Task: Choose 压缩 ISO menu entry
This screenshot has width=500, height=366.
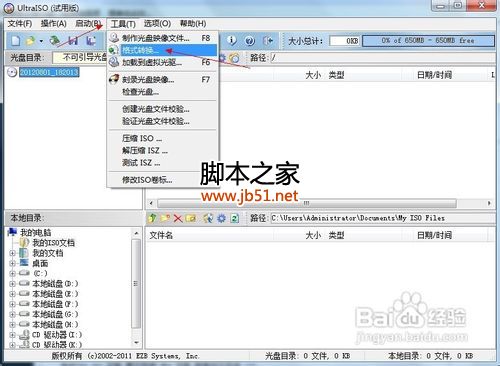Action: coord(163,138)
